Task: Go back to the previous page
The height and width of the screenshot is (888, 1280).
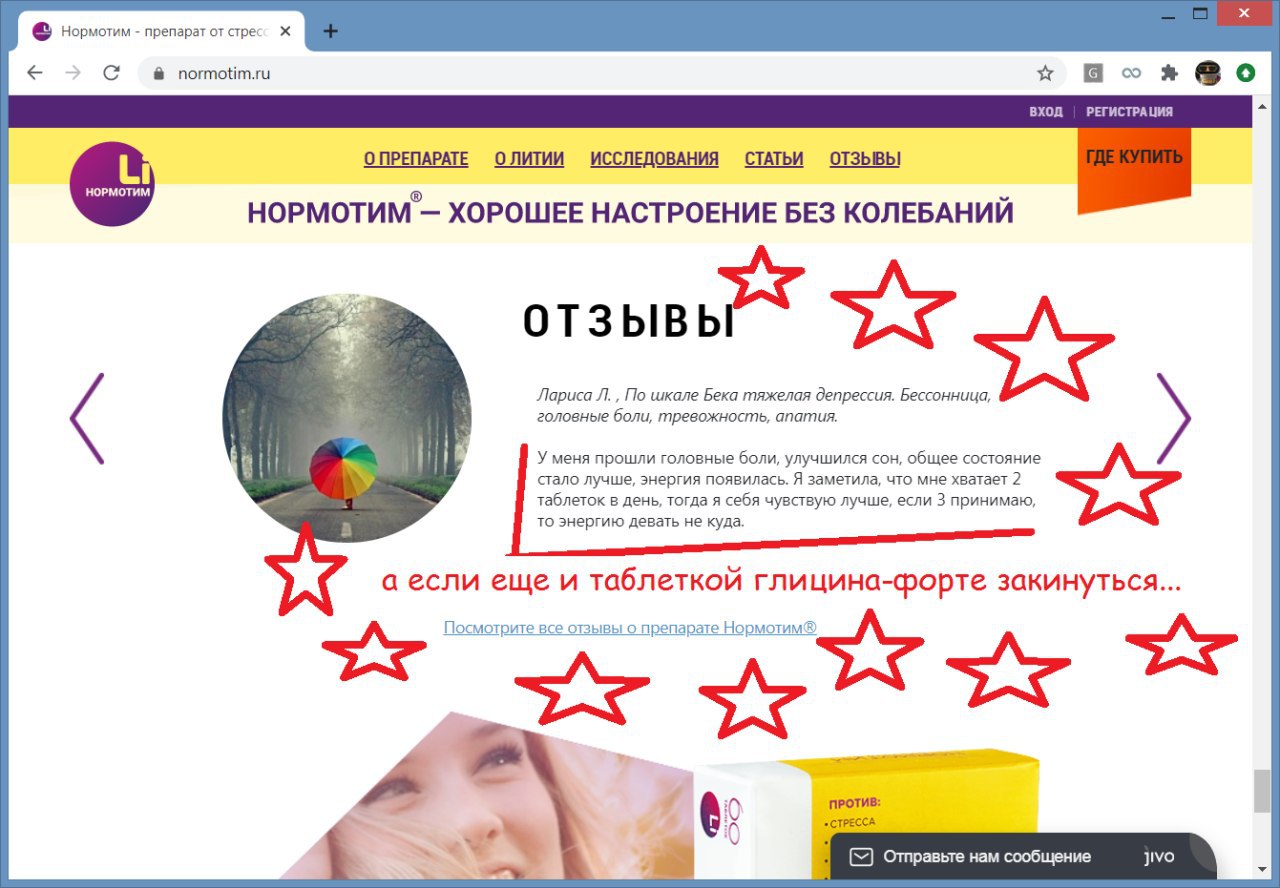Action: 35,73
